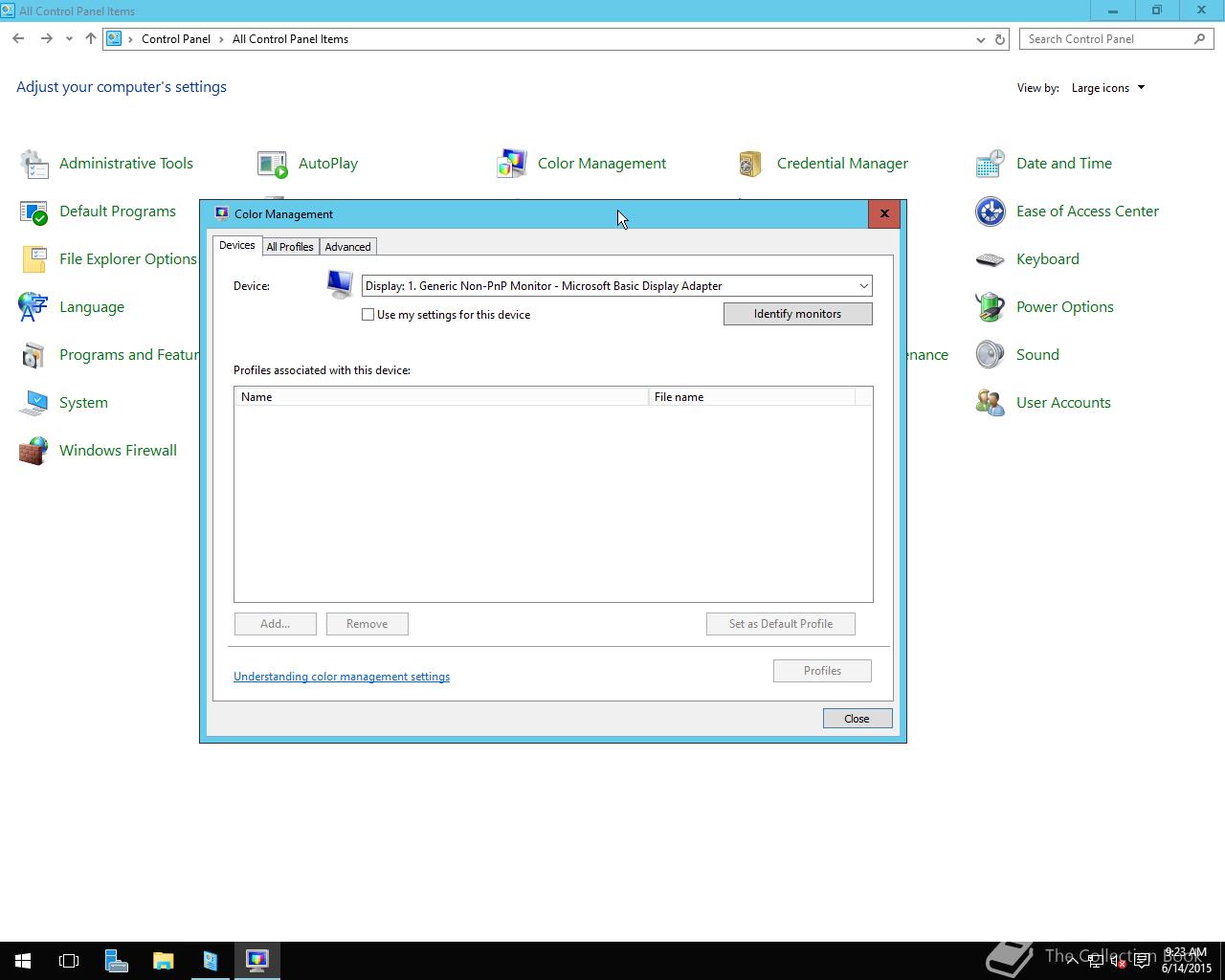Open the Sound settings icon

[x=991, y=355]
